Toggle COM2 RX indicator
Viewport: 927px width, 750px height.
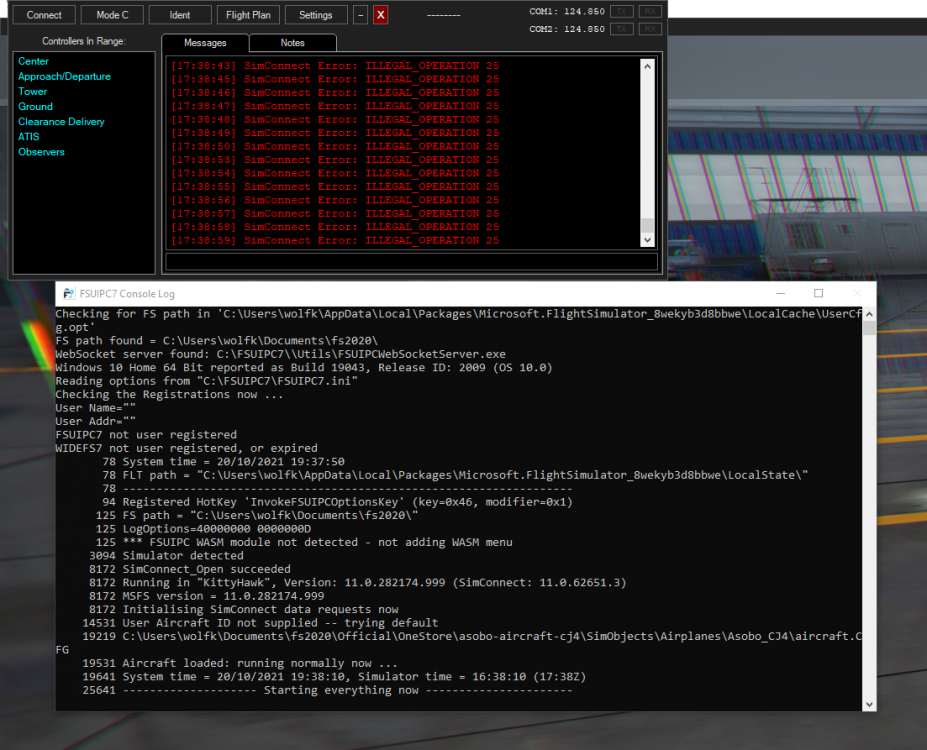pos(650,29)
